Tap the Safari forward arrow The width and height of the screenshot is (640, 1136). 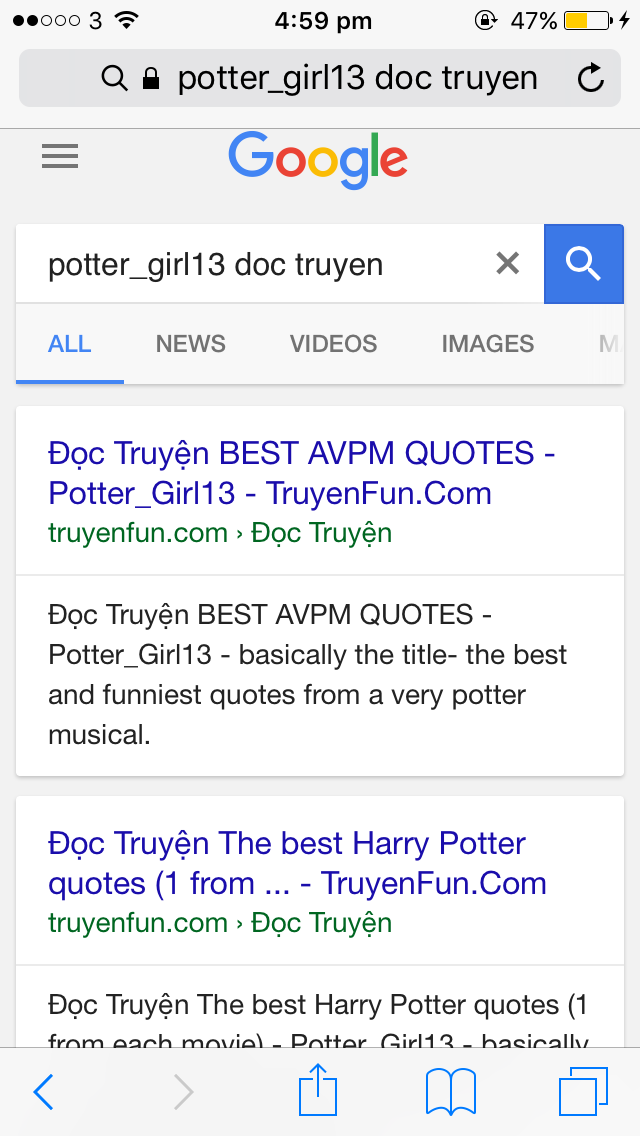[183, 1092]
